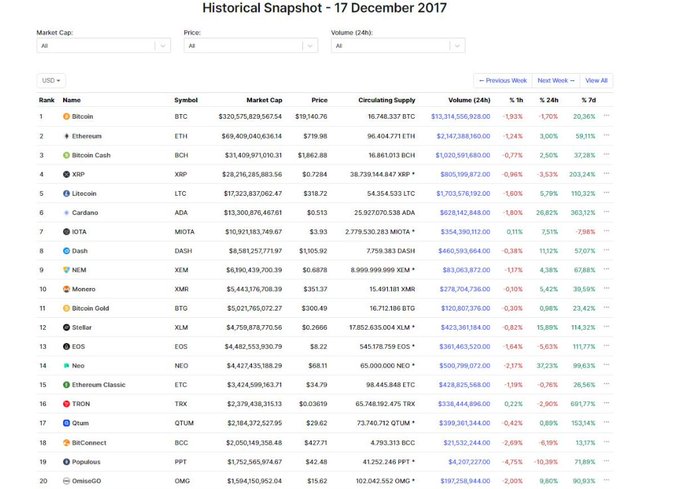Open the Cardano name link

[85, 213]
